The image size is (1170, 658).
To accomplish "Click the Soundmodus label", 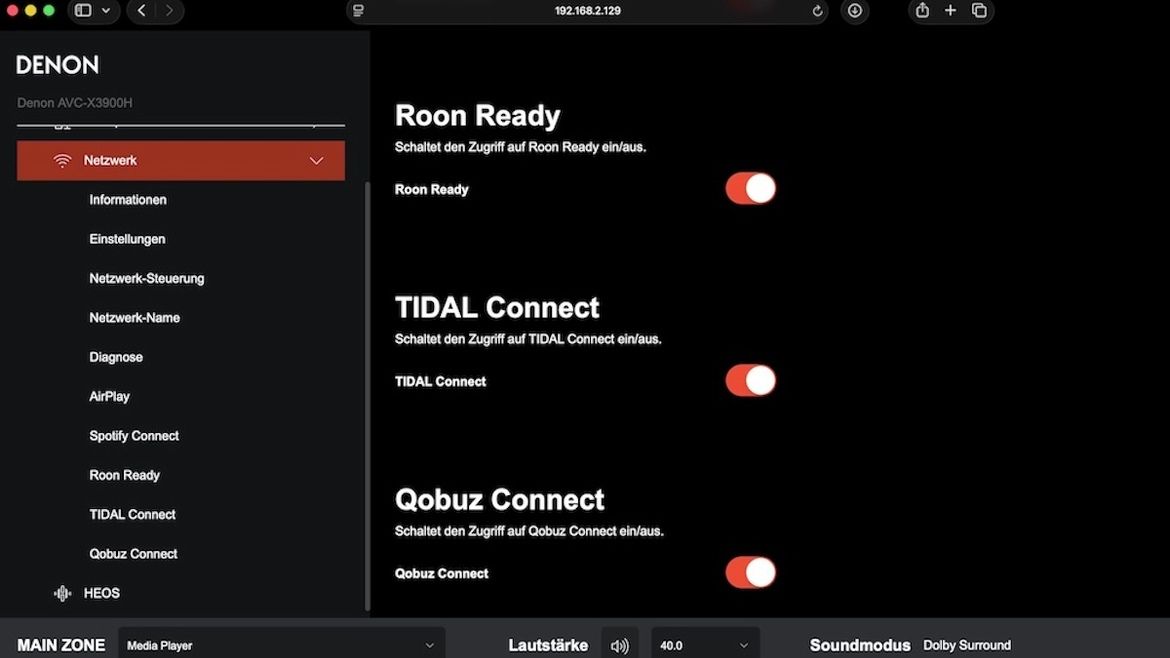I will click(860, 645).
